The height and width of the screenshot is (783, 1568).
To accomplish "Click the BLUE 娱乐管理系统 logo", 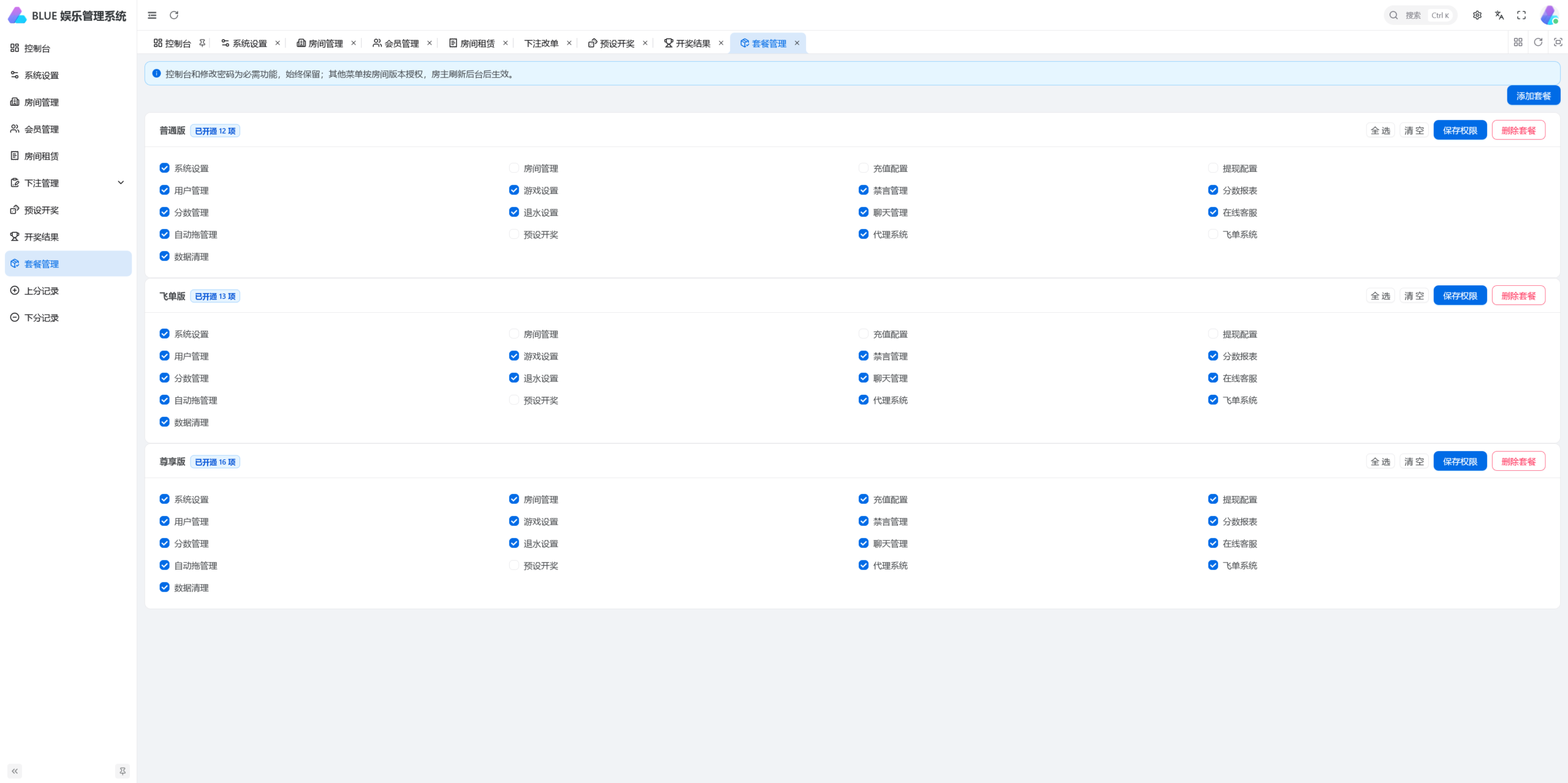I will (67, 15).
